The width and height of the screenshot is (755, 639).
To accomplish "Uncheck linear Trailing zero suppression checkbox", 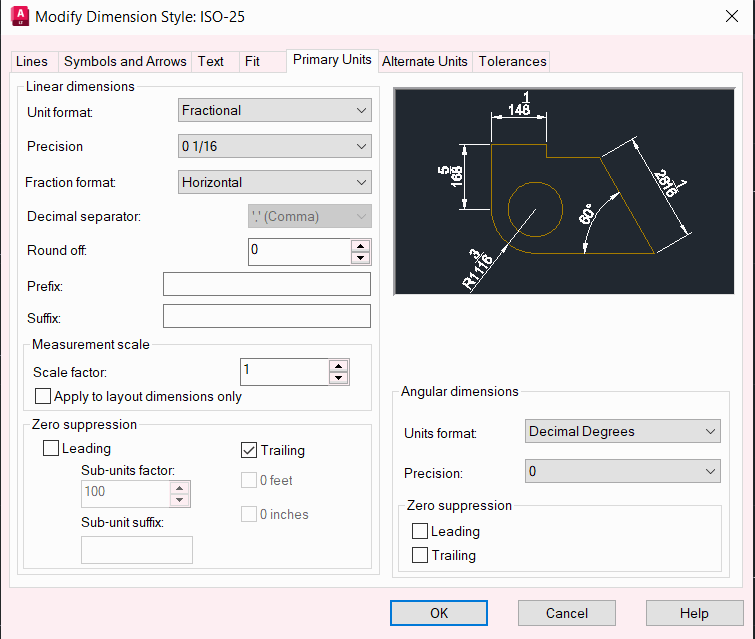I will (248, 450).
